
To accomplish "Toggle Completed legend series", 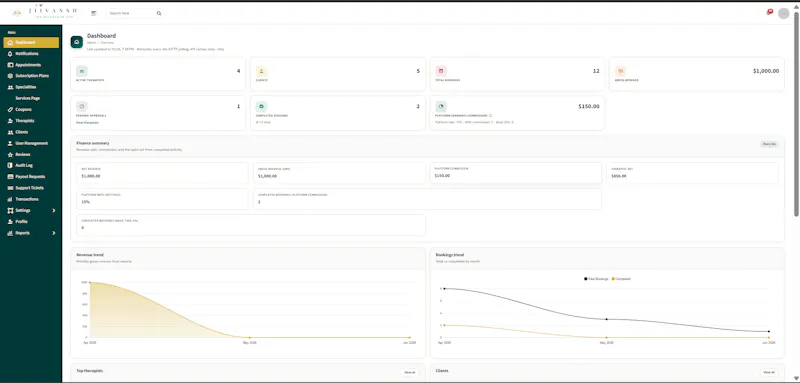I will [x=621, y=279].
